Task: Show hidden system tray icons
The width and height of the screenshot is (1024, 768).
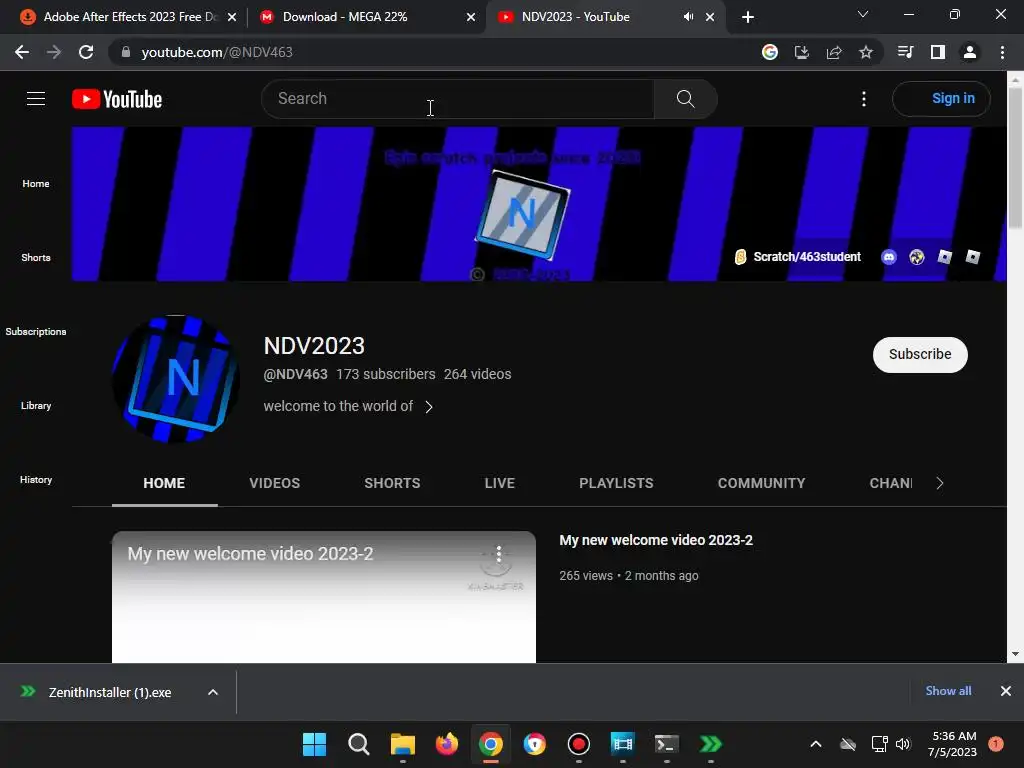Action: [816, 744]
